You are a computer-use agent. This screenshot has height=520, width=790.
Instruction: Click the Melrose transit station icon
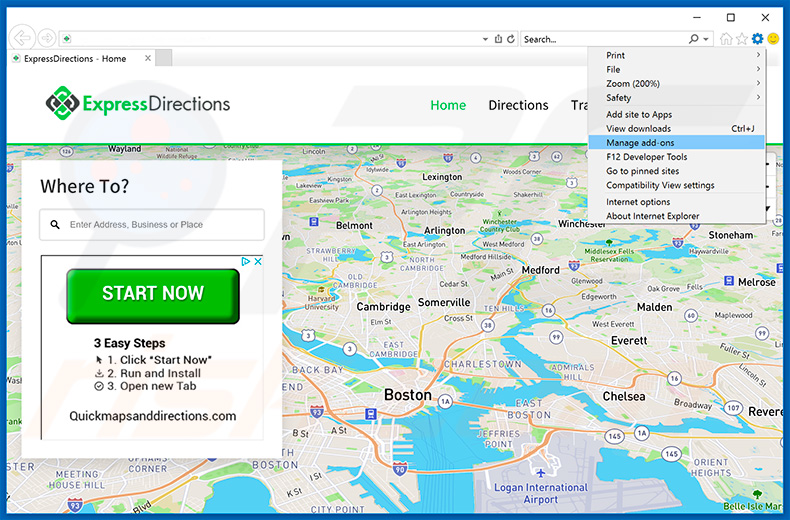[729, 281]
